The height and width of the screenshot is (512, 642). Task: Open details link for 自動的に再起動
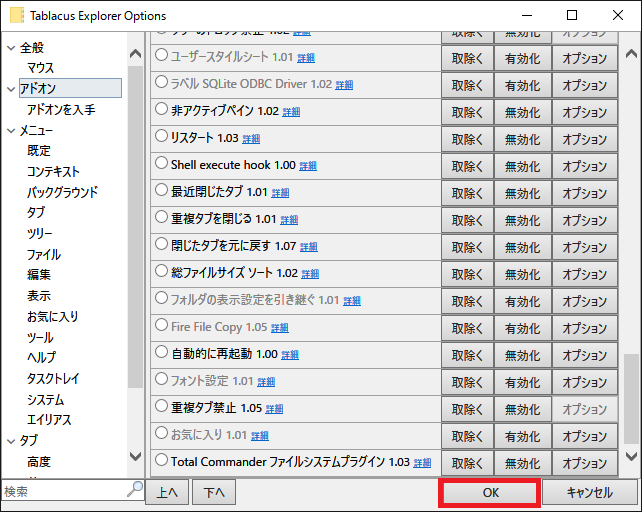pyautogui.click(x=290, y=355)
